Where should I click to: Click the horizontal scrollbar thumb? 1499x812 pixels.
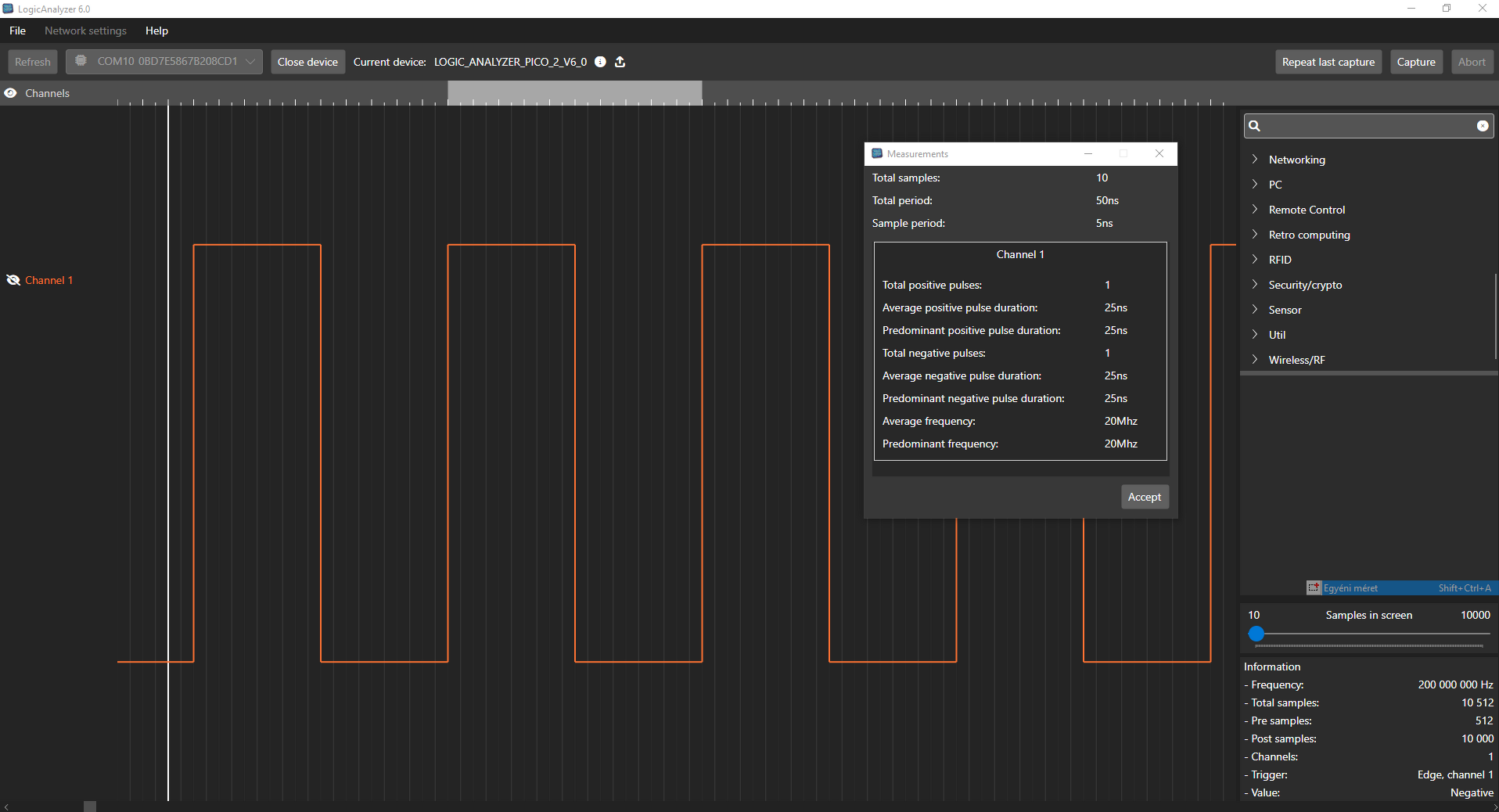(x=90, y=807)
